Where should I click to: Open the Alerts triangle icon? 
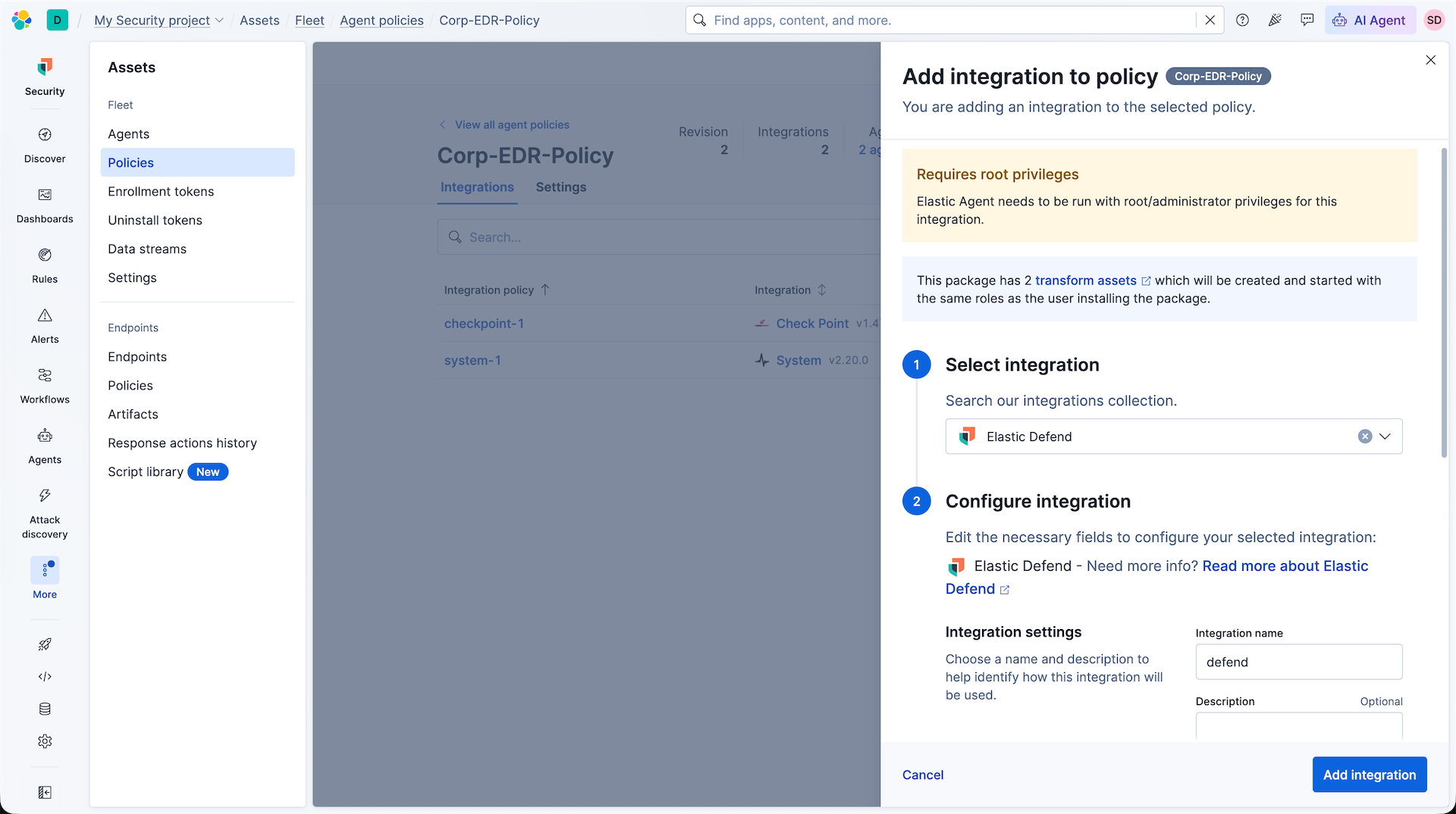[45, 315]
